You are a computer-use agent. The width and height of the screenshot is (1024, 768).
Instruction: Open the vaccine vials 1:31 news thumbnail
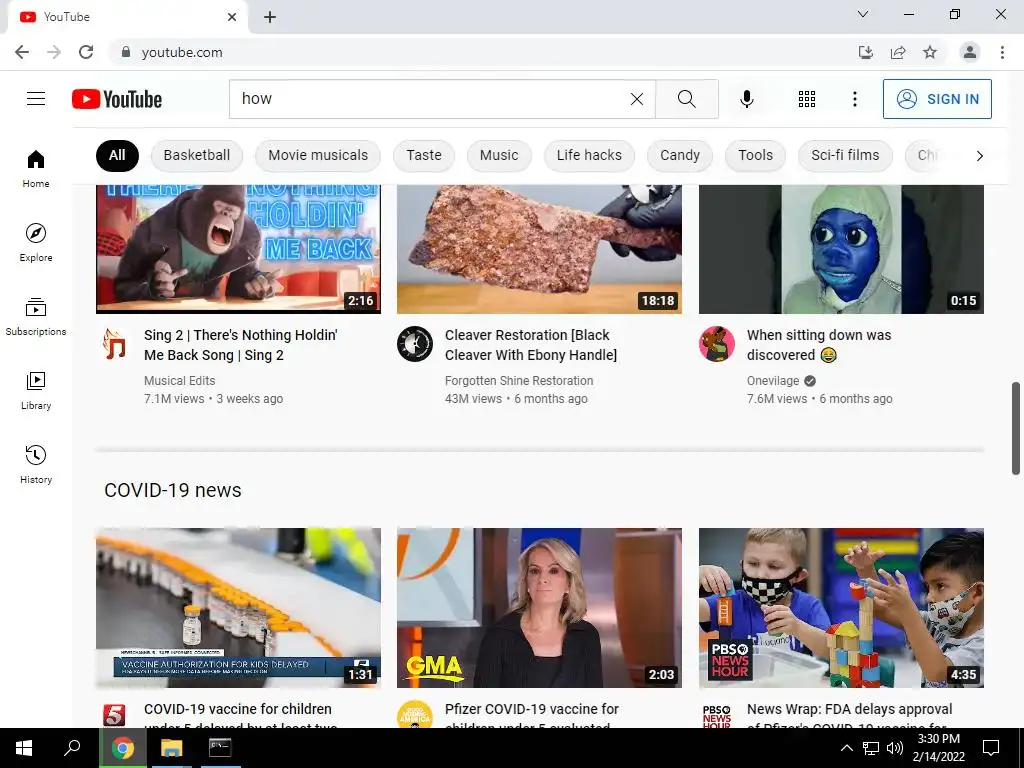pyautogui.click(x=238, y=607)
